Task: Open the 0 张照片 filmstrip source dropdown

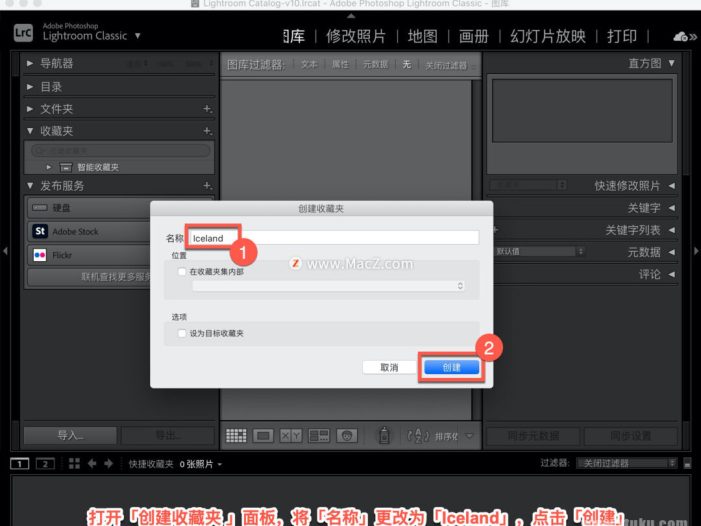Action: [x=201, y=464]
